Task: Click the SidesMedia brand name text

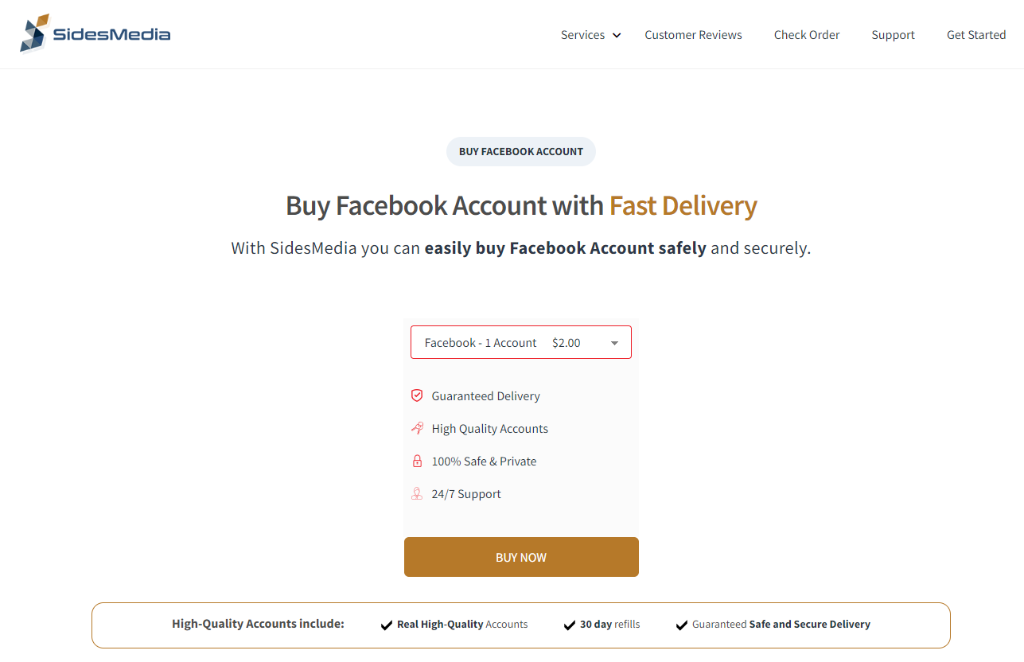Action: (x=112, y=34)
